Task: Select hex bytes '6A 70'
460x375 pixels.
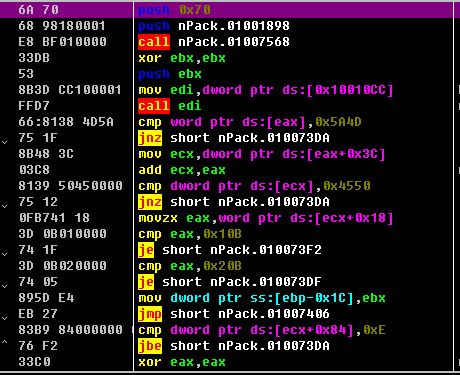Action: click(39, 10)
